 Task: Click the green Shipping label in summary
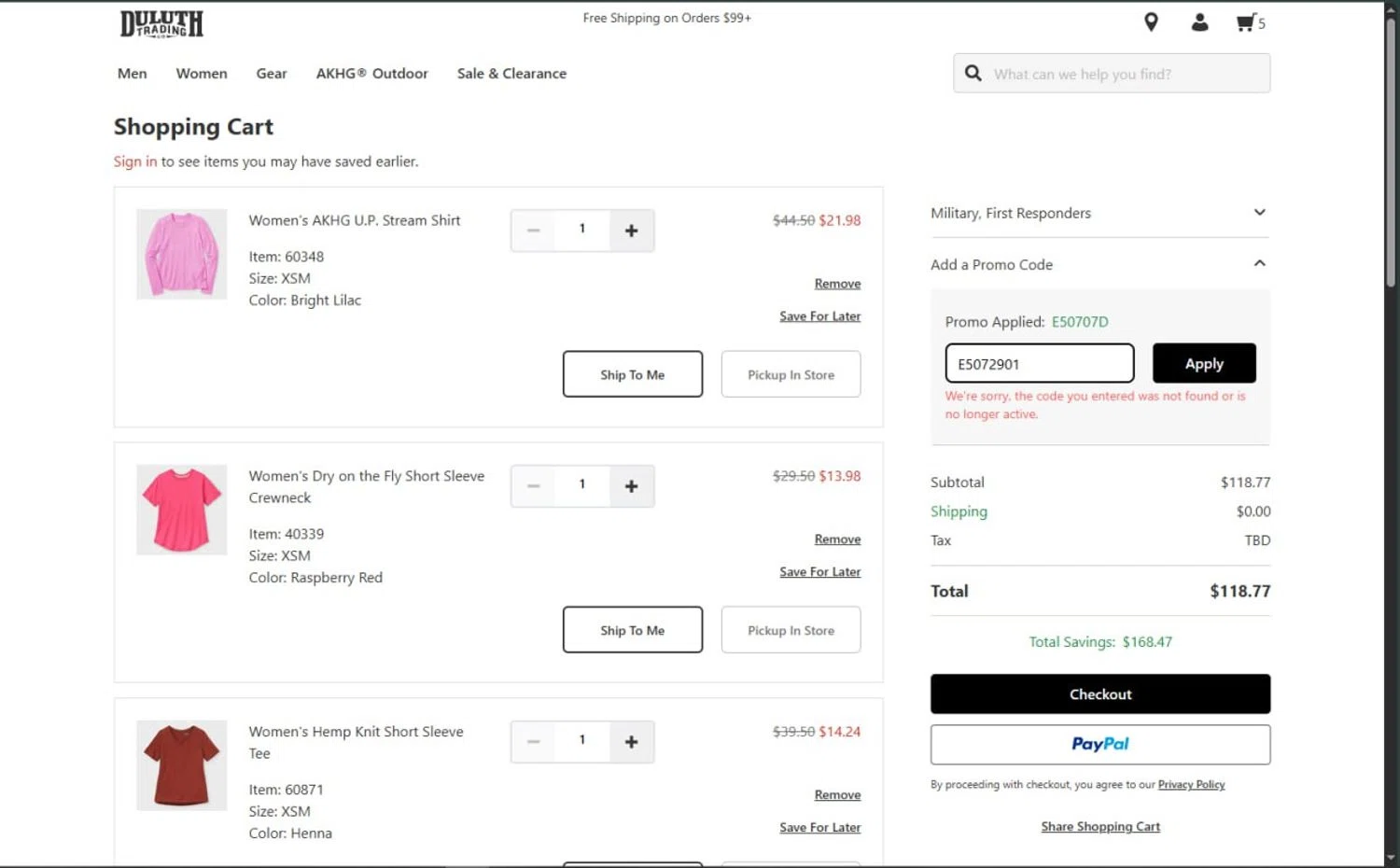click(959, 511)
